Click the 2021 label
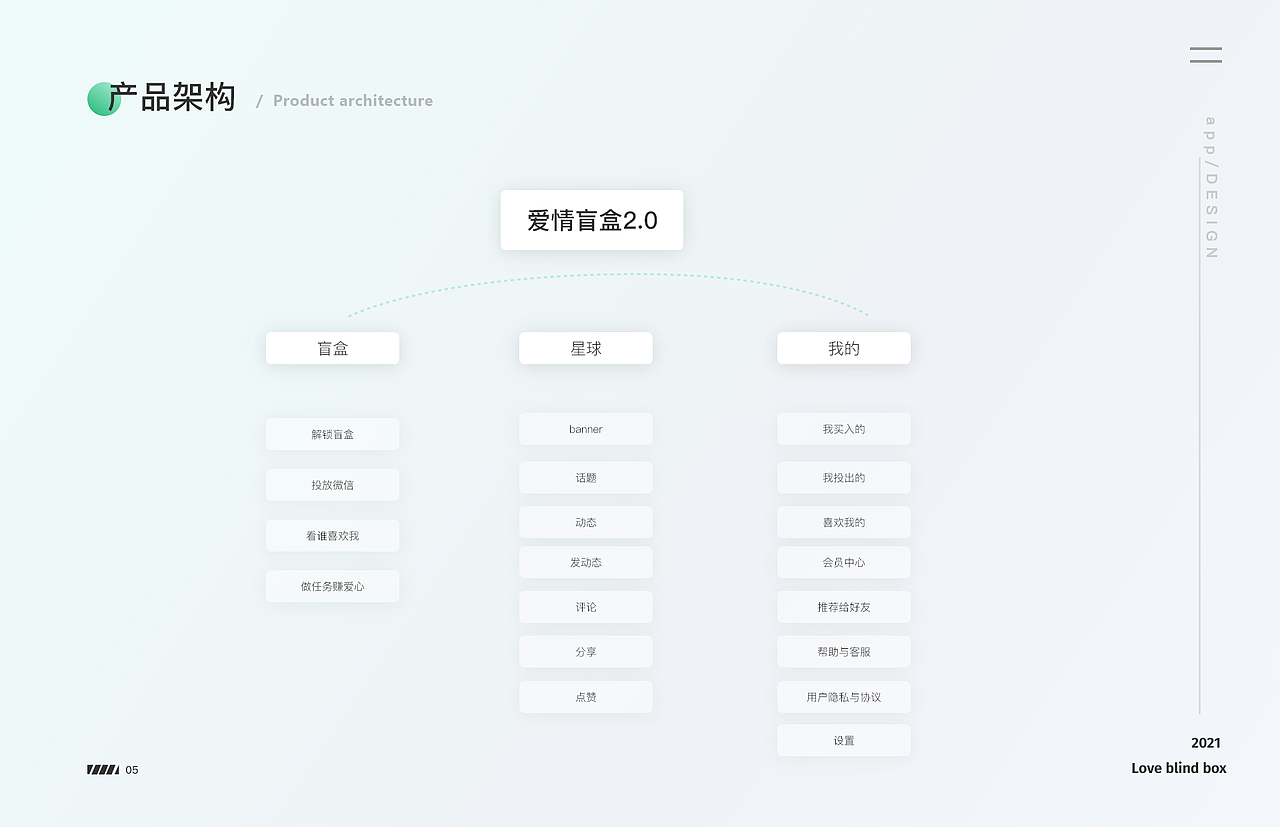 1206,743
